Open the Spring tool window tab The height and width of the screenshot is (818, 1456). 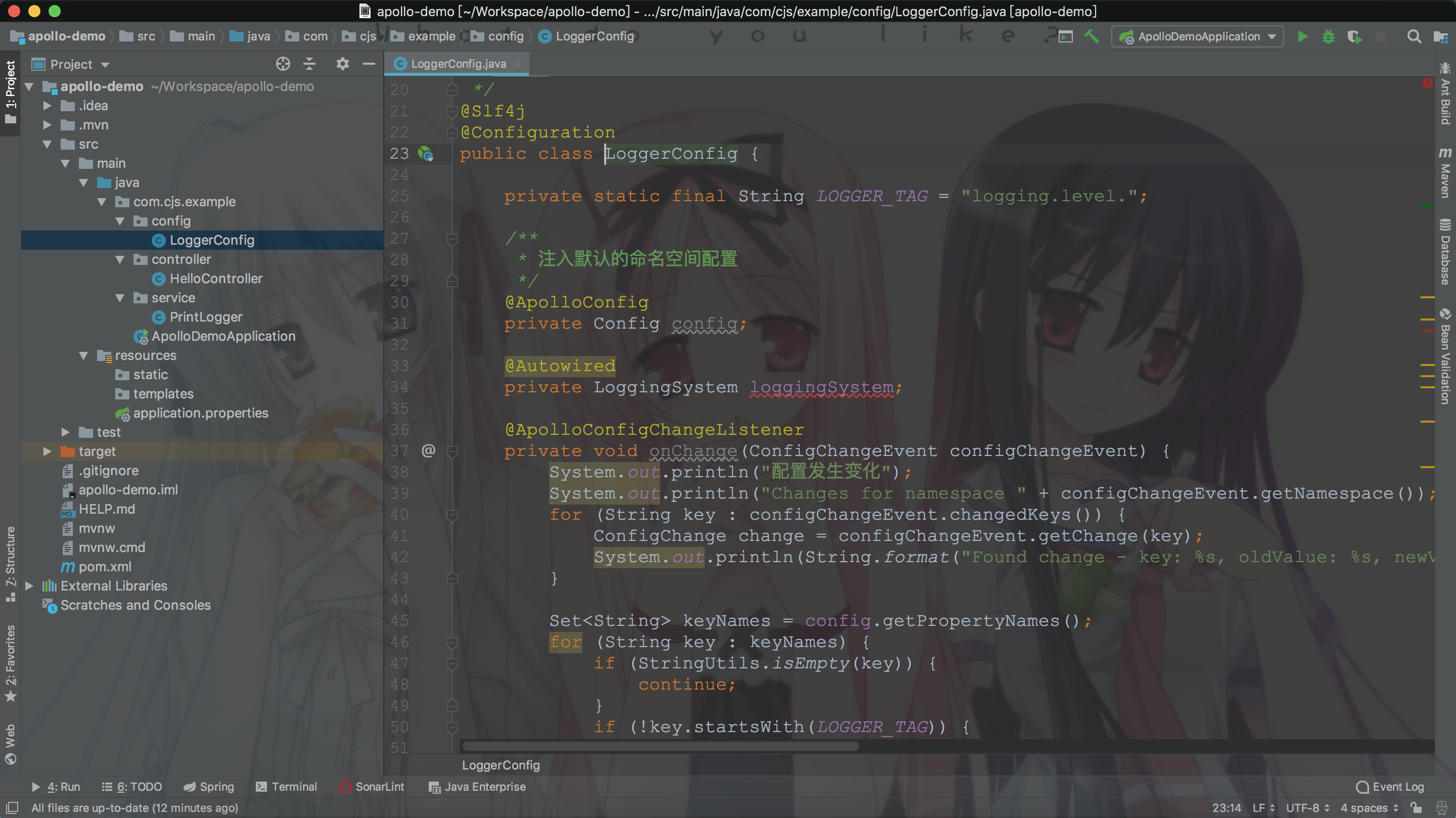pyautogui.click(x=209, y=786)
